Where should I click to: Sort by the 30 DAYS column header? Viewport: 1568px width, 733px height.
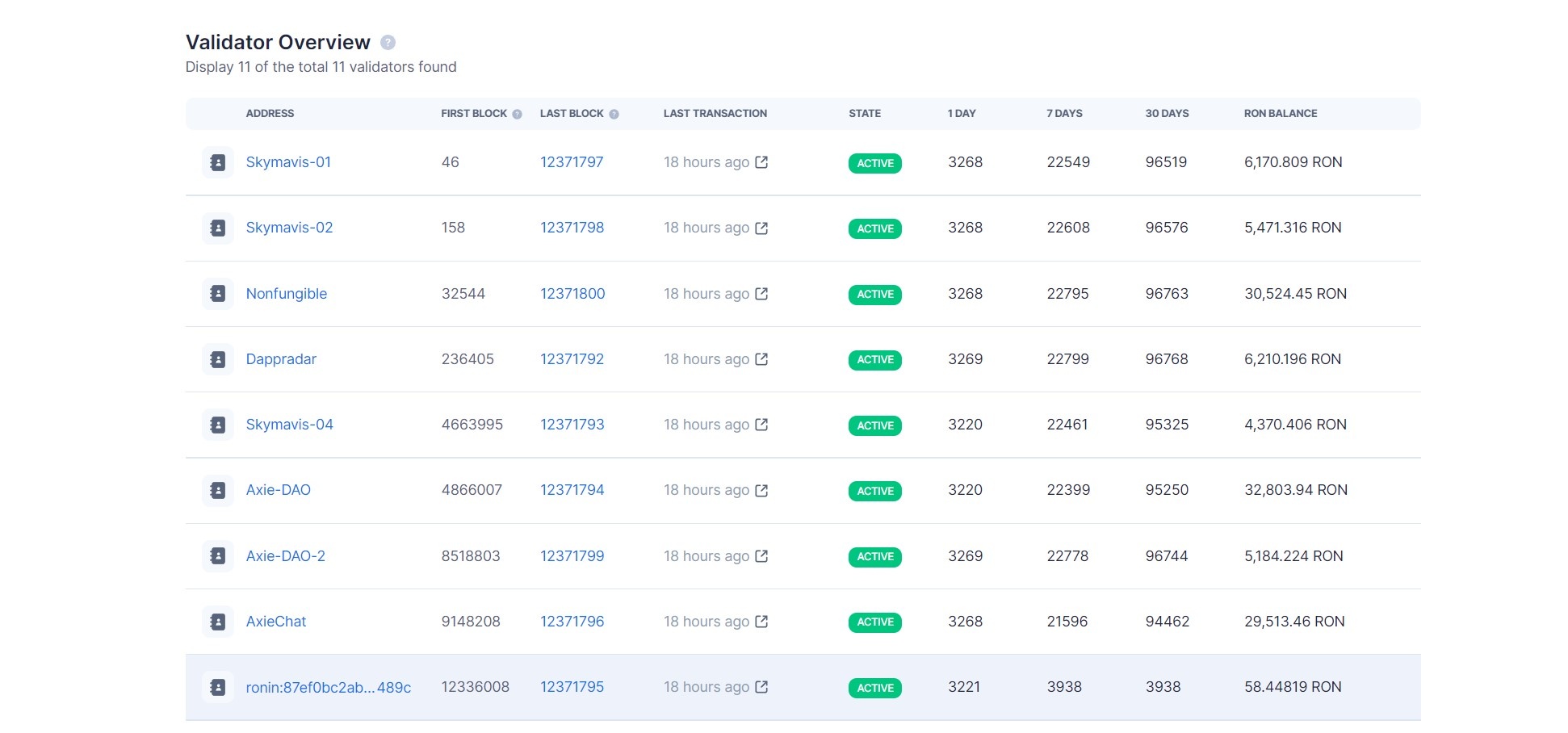(x=1168, y=114)
